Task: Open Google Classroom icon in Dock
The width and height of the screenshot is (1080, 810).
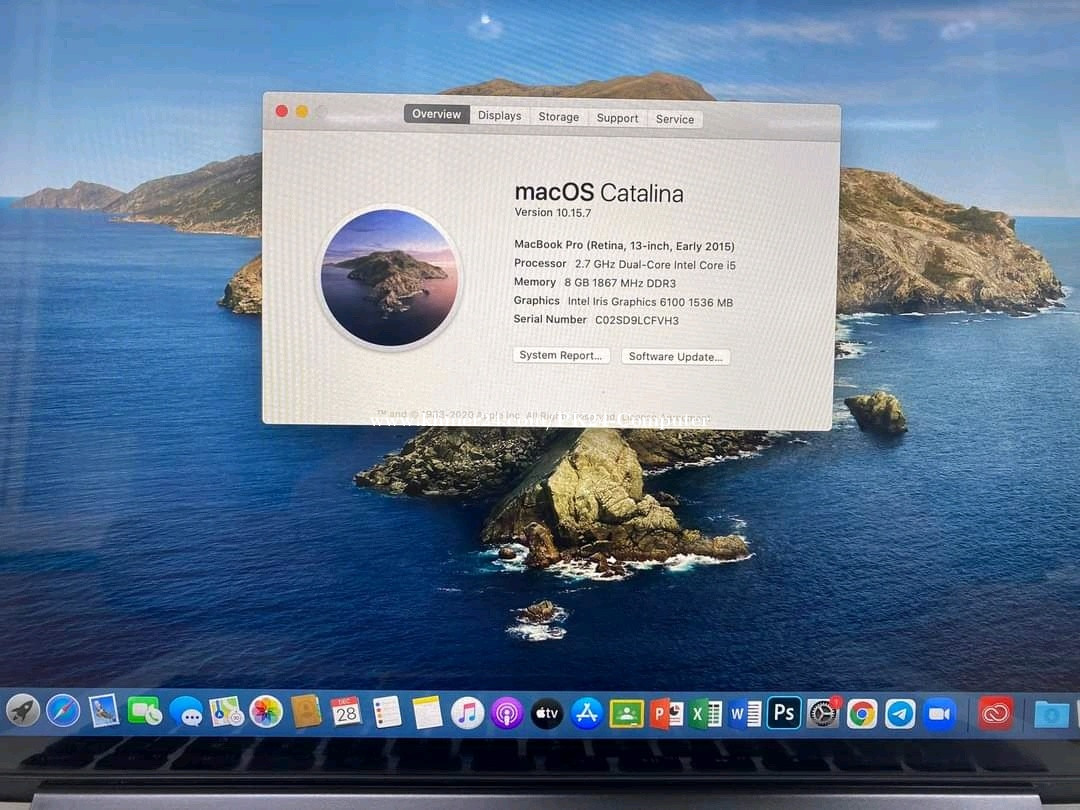Action: tap(626, 714)
